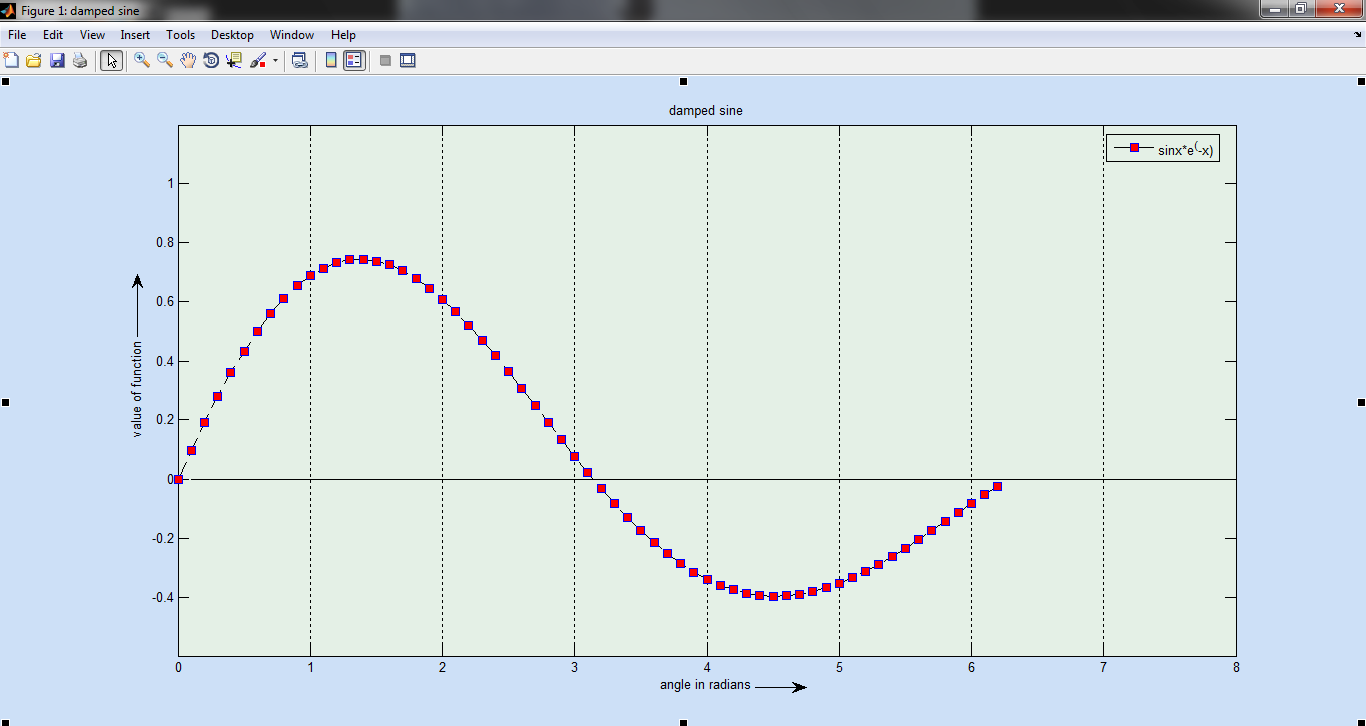Toggle Show Plot Tools and Dock Figure
Image resolution: width=1366 pixels, height=726 pixels.
click(407, 60)
